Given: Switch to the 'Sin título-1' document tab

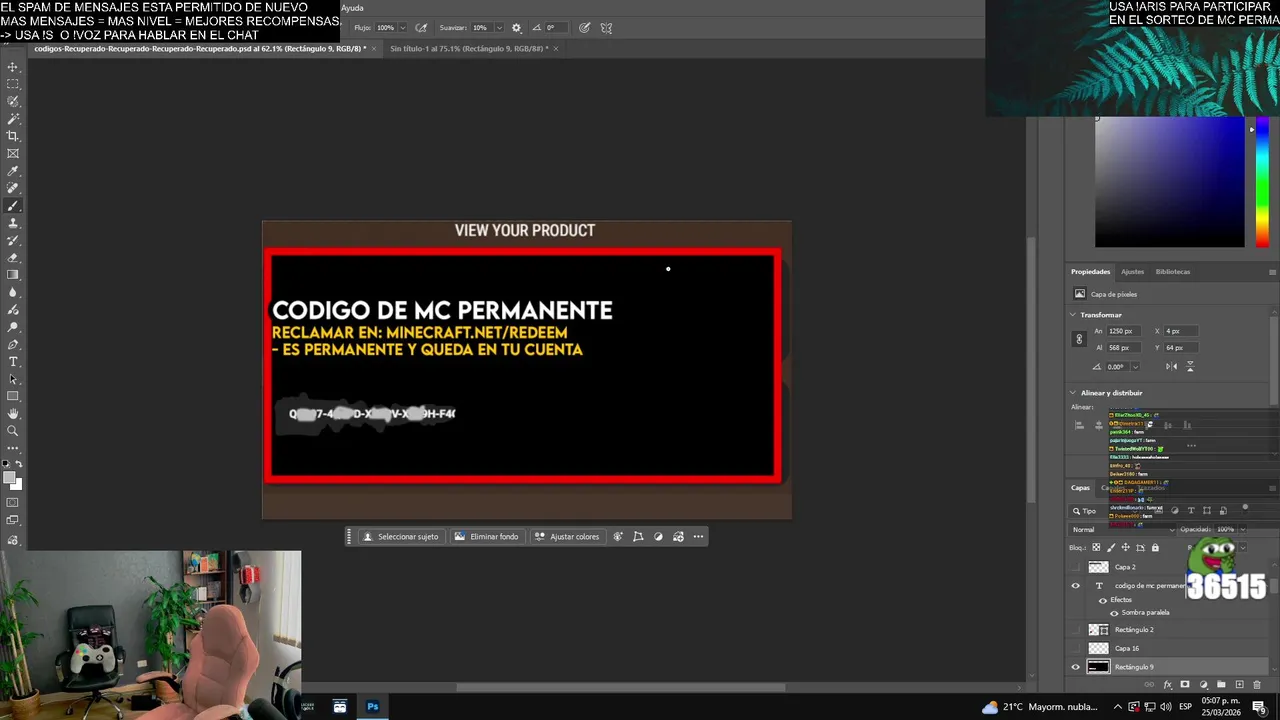Looking at the screenshot, I should pos(467,48).
